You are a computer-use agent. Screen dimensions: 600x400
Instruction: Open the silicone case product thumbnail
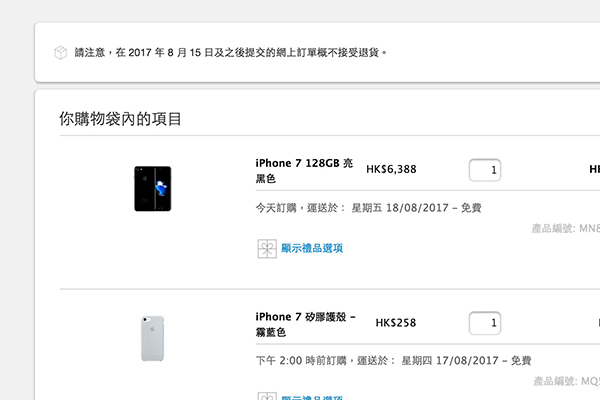152,338
